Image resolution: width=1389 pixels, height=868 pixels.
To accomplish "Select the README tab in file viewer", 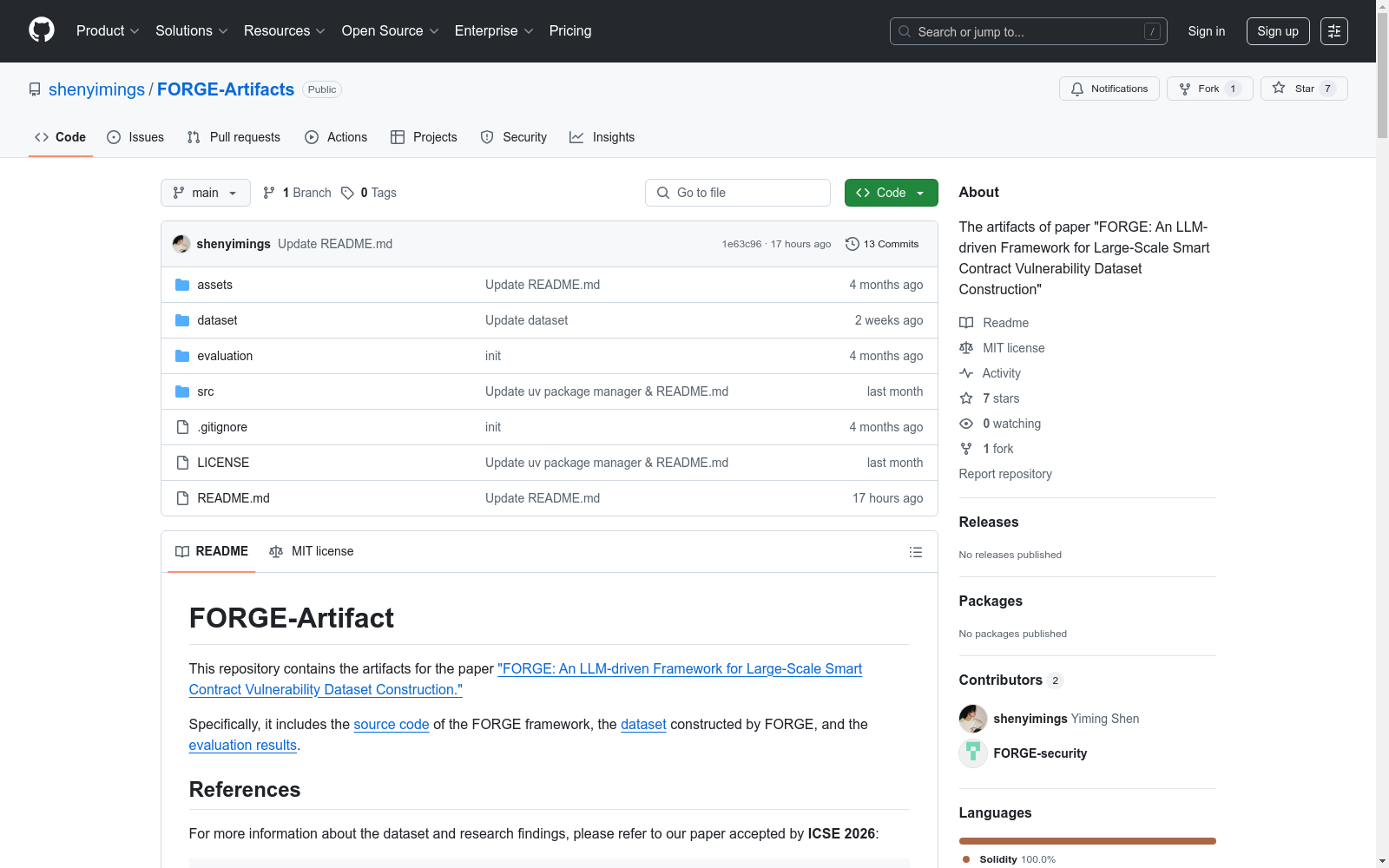I will (212, 551).
